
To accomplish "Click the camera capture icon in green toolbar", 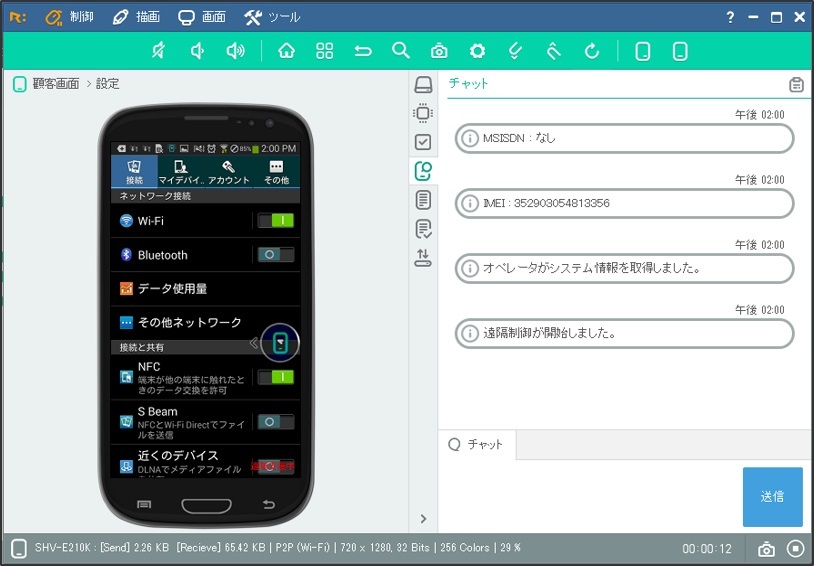I will [439, 51].
